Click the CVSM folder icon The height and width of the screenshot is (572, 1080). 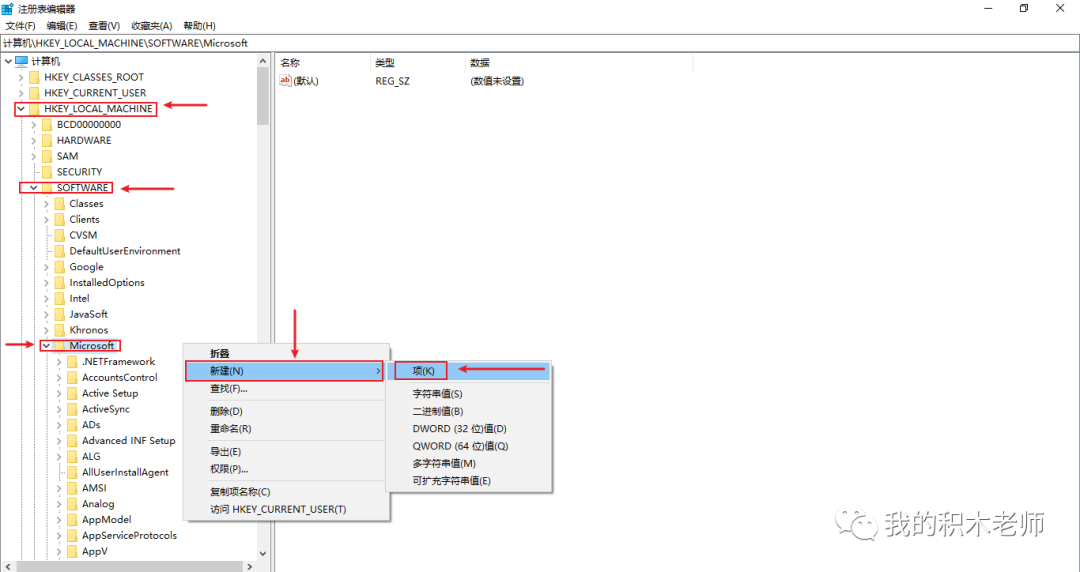[x=59, y=236]
